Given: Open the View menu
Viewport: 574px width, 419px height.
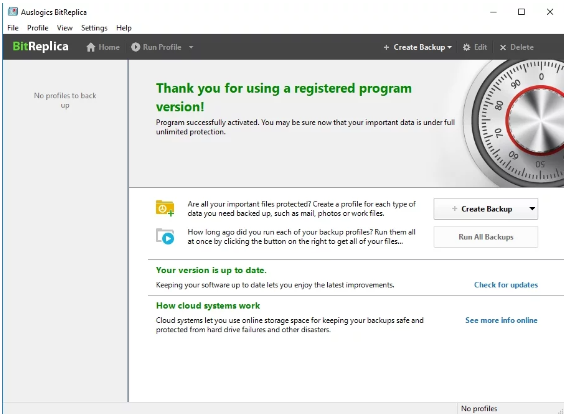Looking at the screenshot, I should coord(65,28).
